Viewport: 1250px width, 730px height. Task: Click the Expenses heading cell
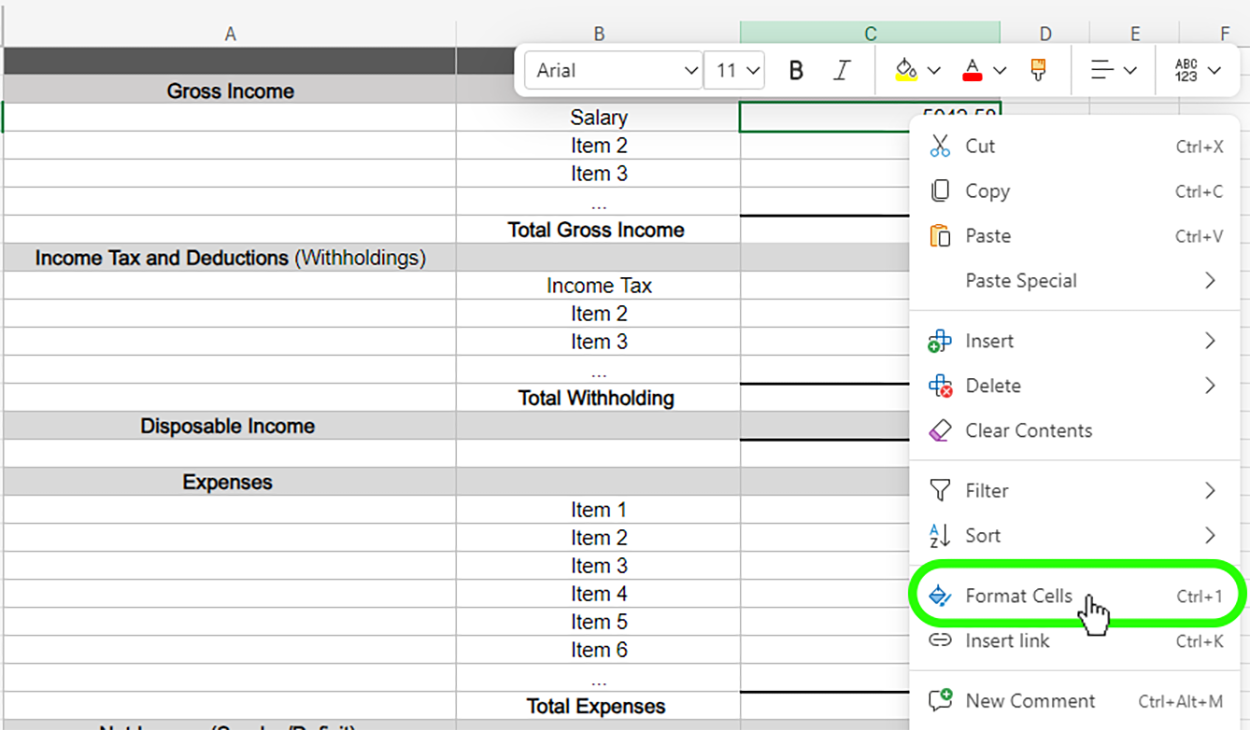(x=230, y=482)
